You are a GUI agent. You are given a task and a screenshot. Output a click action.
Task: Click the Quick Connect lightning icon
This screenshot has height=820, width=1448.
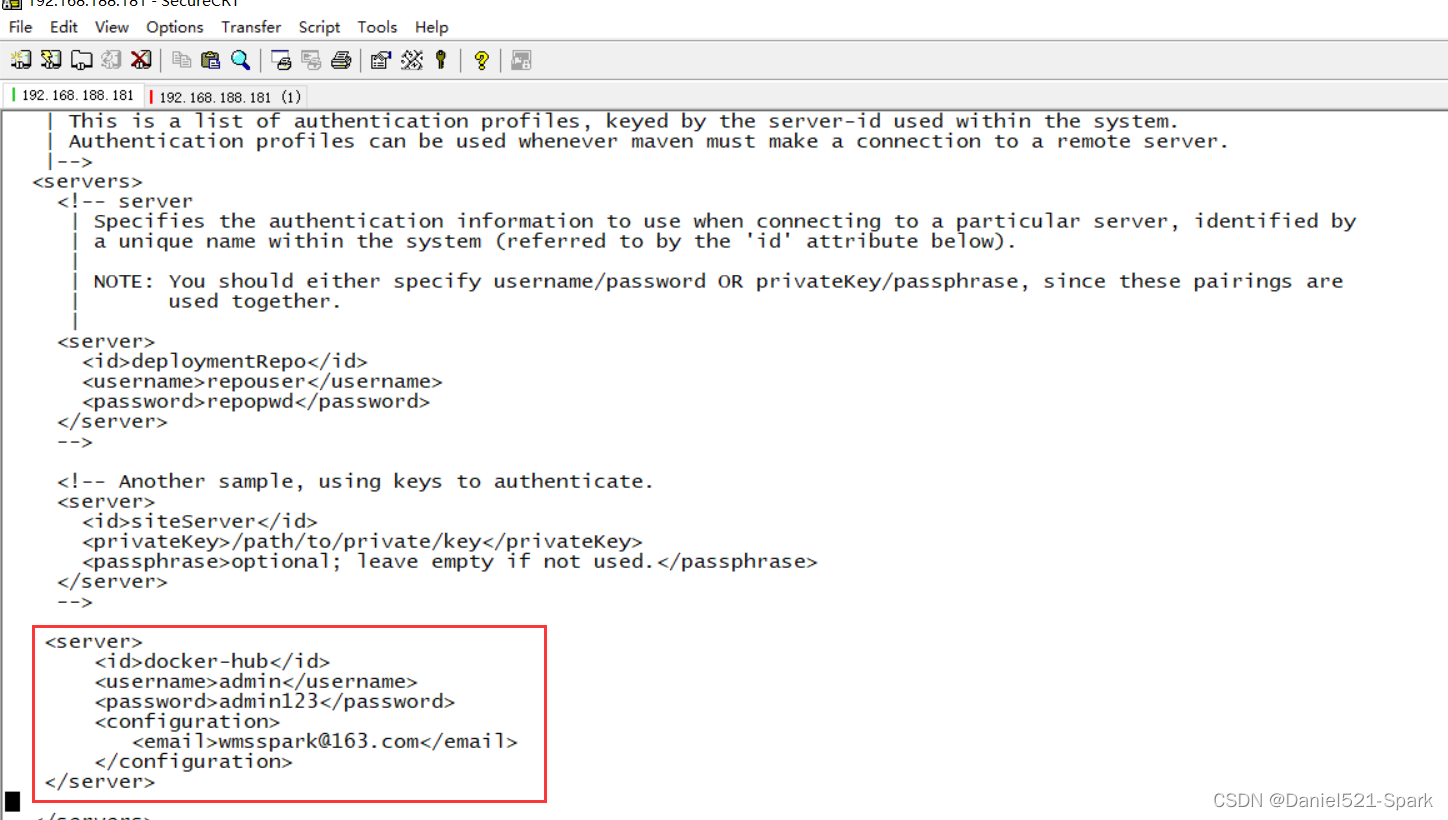pos(51,60)
